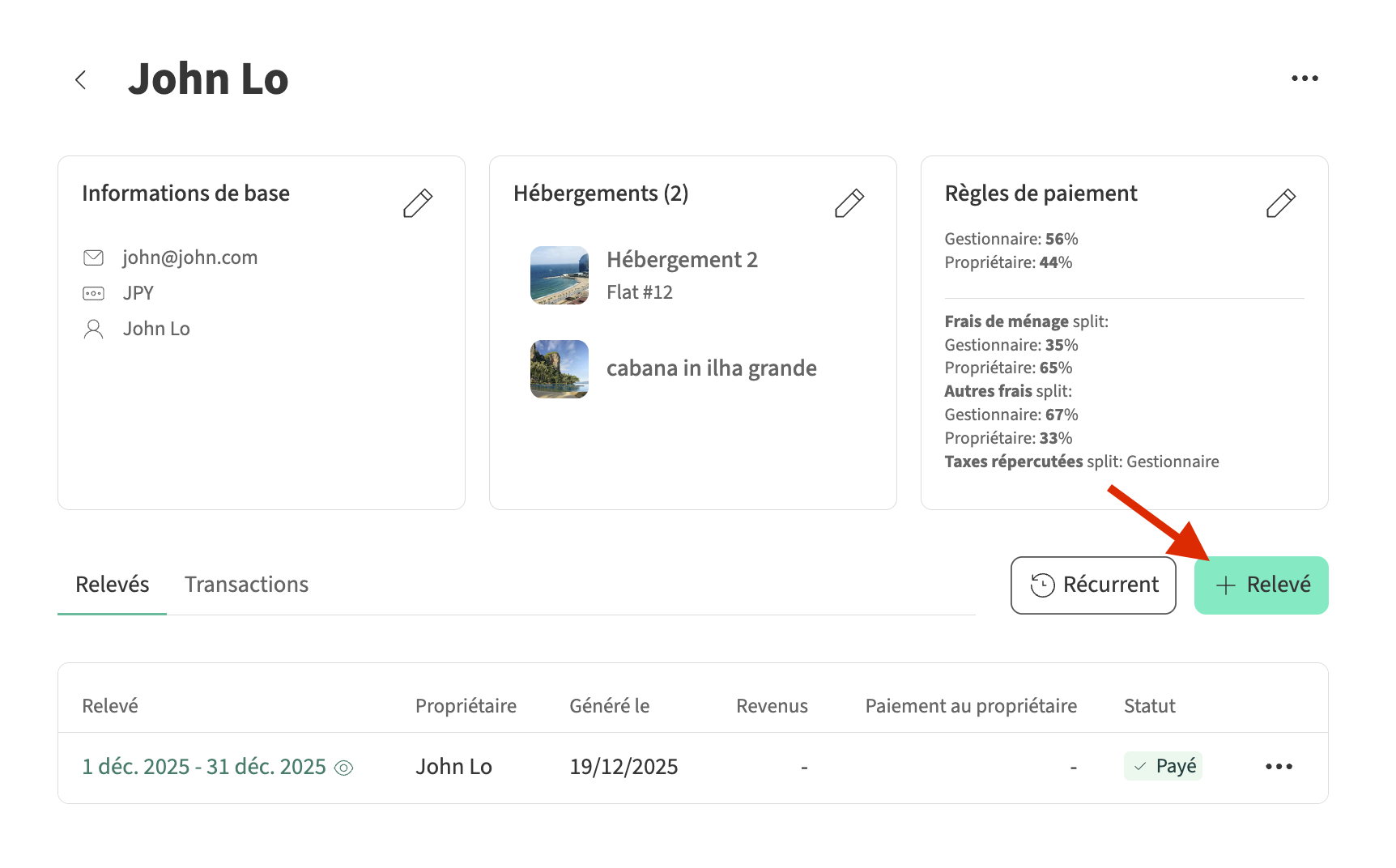Open the Hébergement 2 beach thumbnail

pyautogui.click(x=559, y=275)
